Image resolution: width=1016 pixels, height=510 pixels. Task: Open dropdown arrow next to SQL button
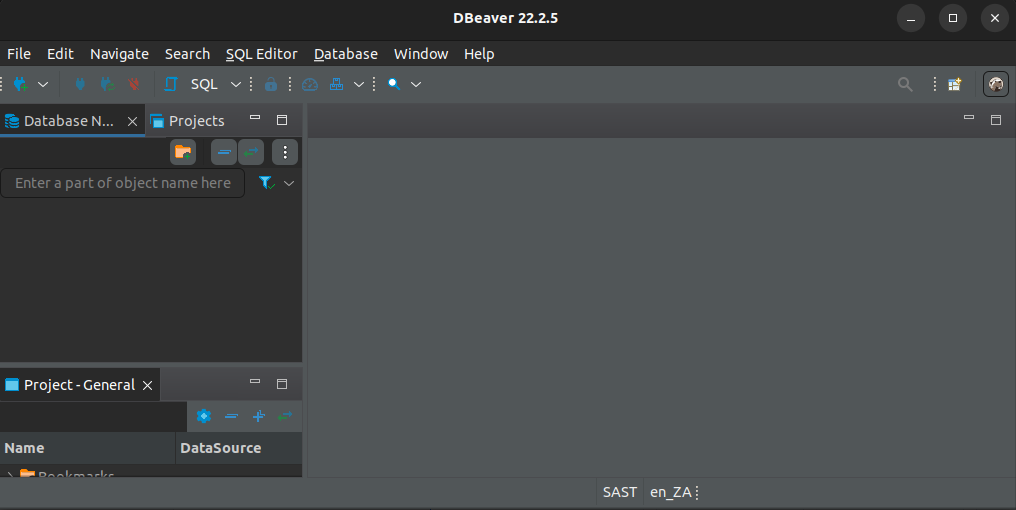coord(236,84)
